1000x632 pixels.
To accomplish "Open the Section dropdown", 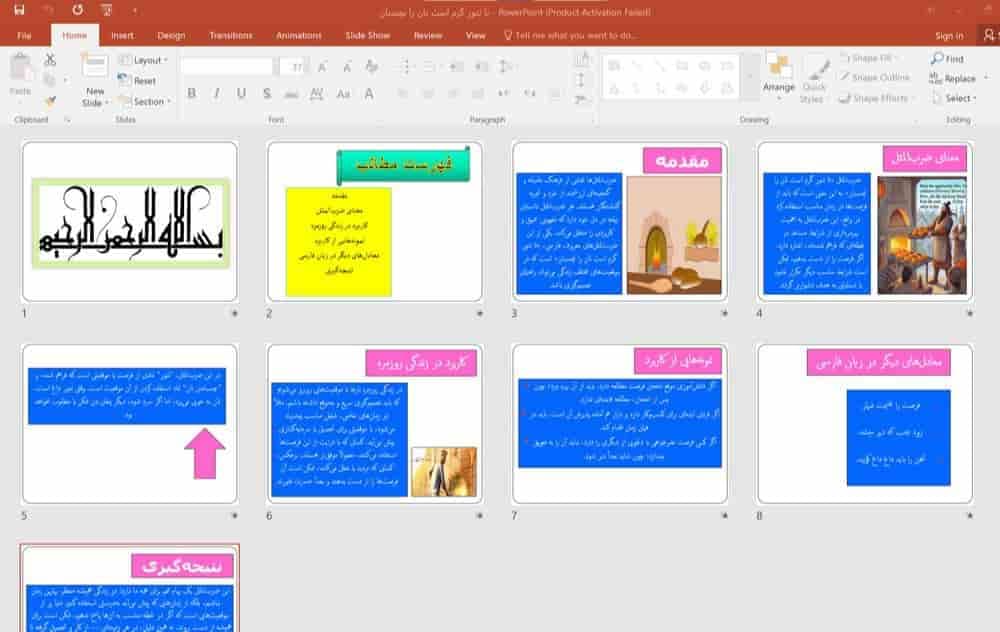I will [x=145, y=101].
